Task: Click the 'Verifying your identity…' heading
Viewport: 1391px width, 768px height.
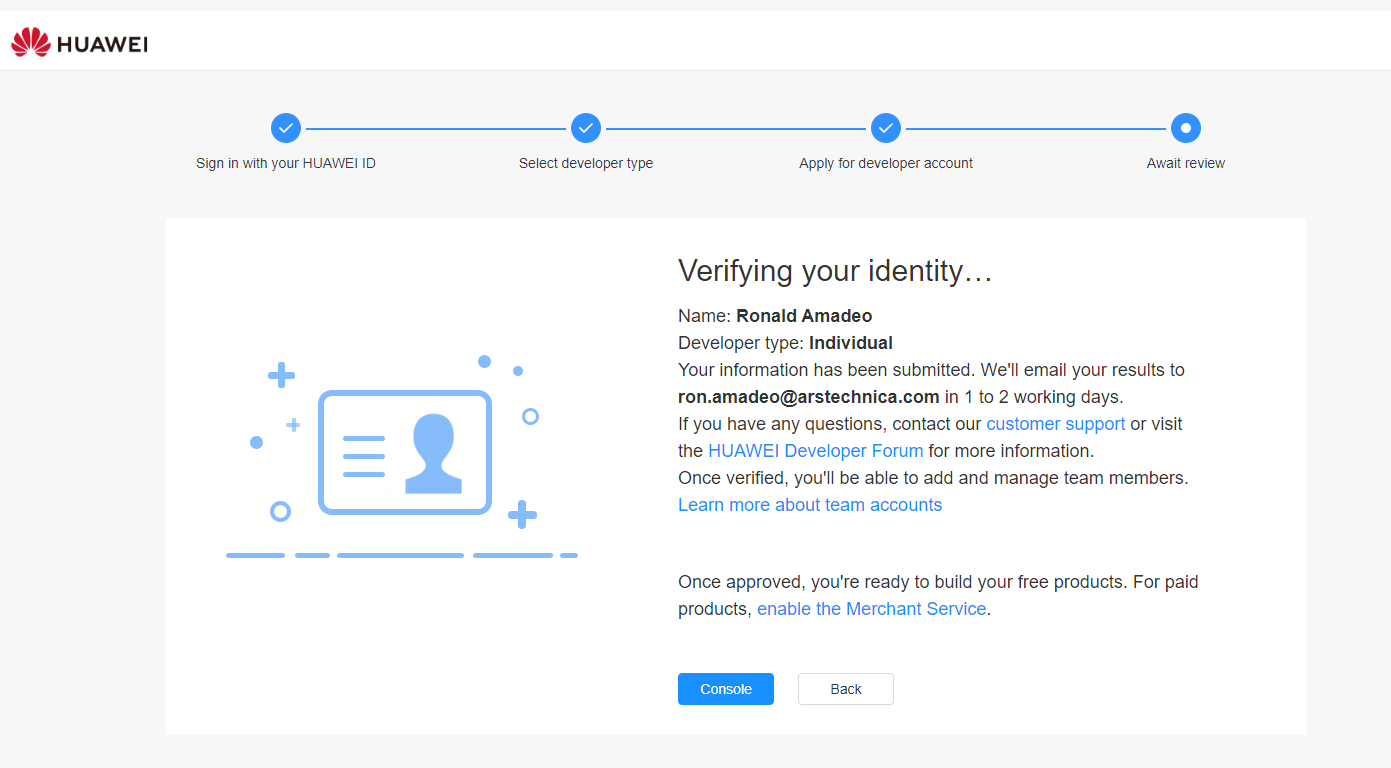Action: pos(835,271)
